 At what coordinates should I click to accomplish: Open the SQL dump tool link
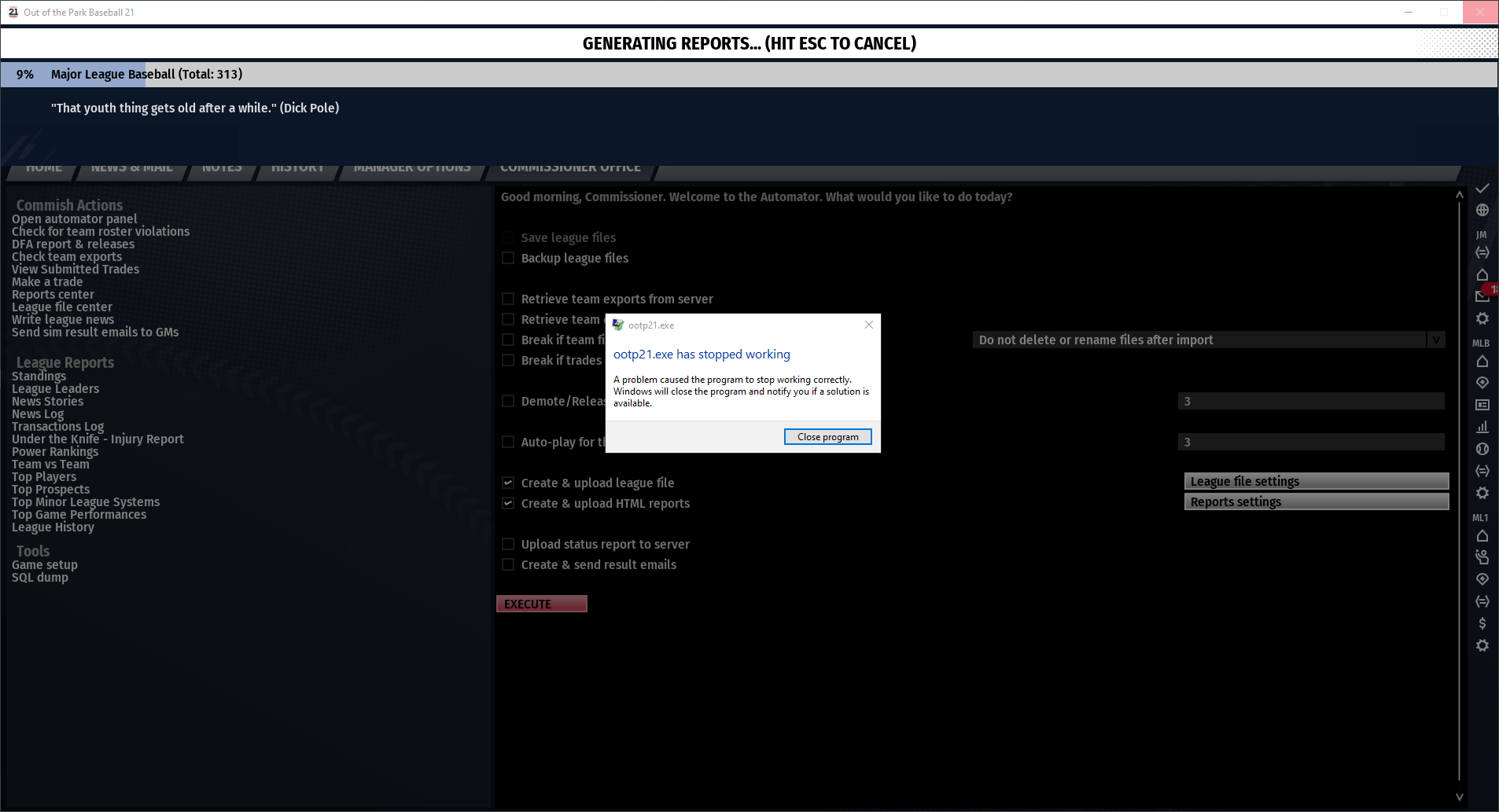point(40,577)
